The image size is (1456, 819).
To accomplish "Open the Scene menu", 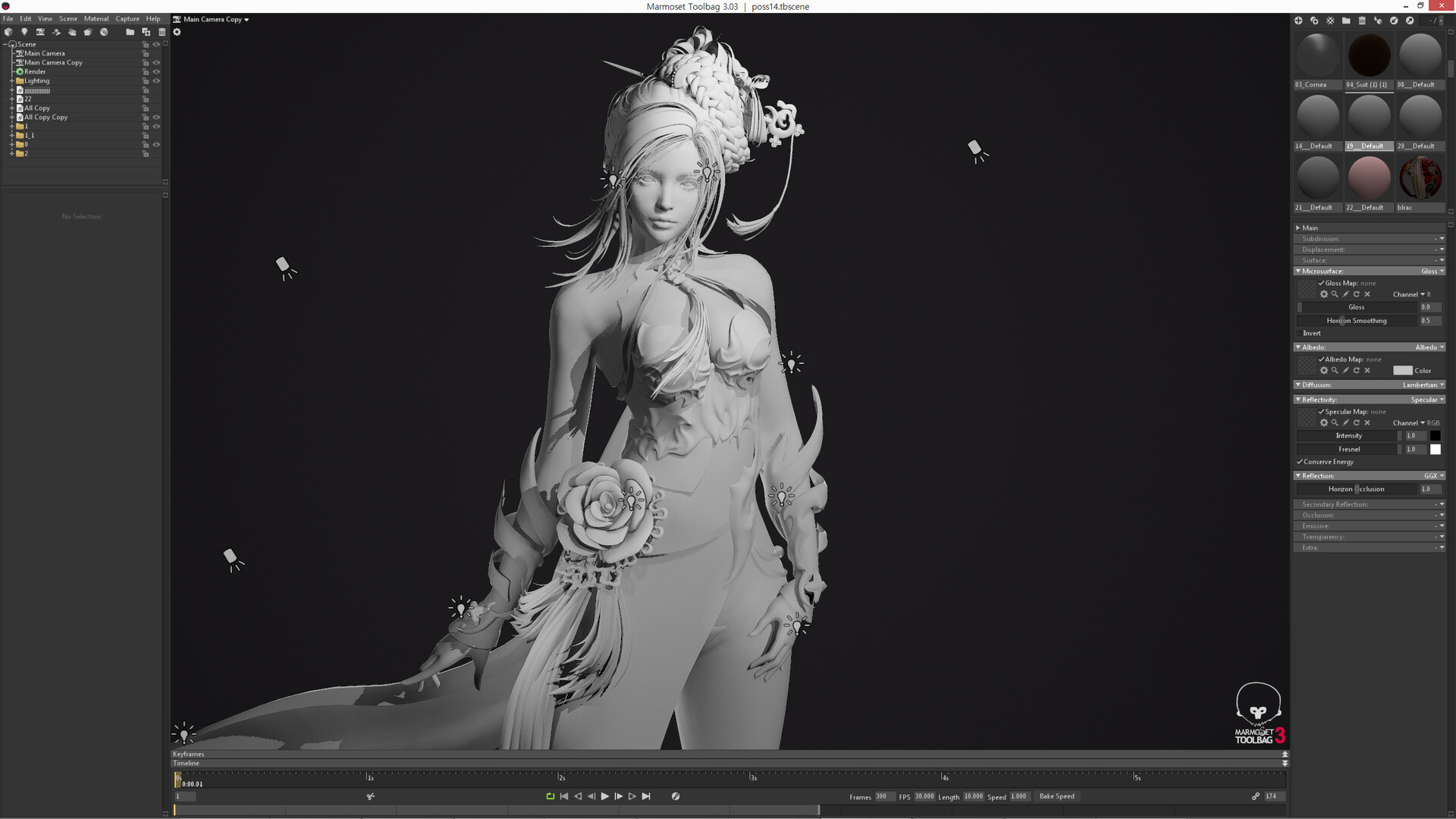I will (68, 19).
